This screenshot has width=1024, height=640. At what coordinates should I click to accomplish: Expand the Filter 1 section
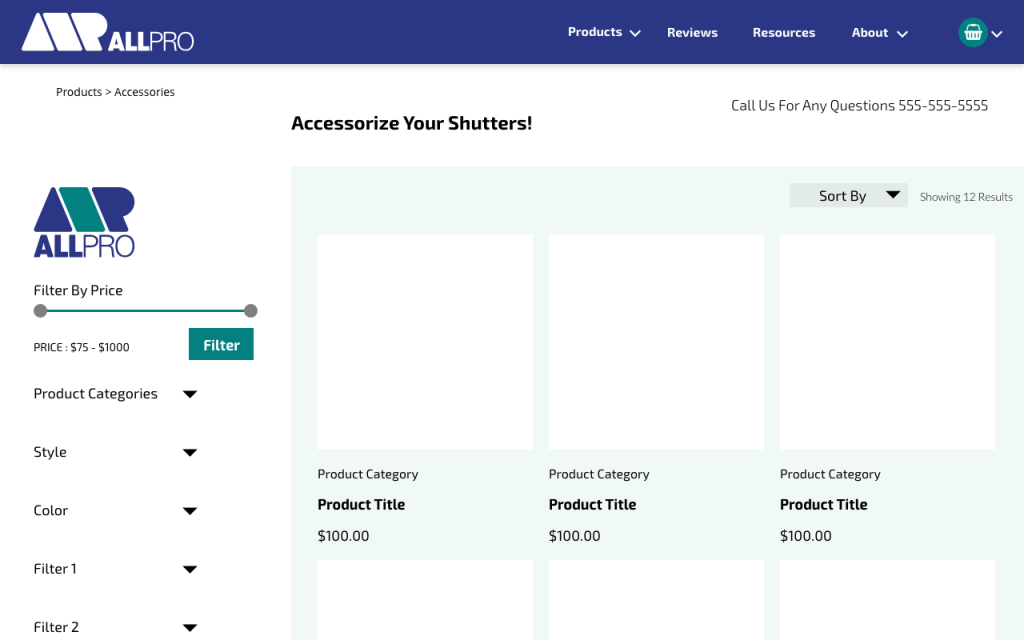[190, 569]
